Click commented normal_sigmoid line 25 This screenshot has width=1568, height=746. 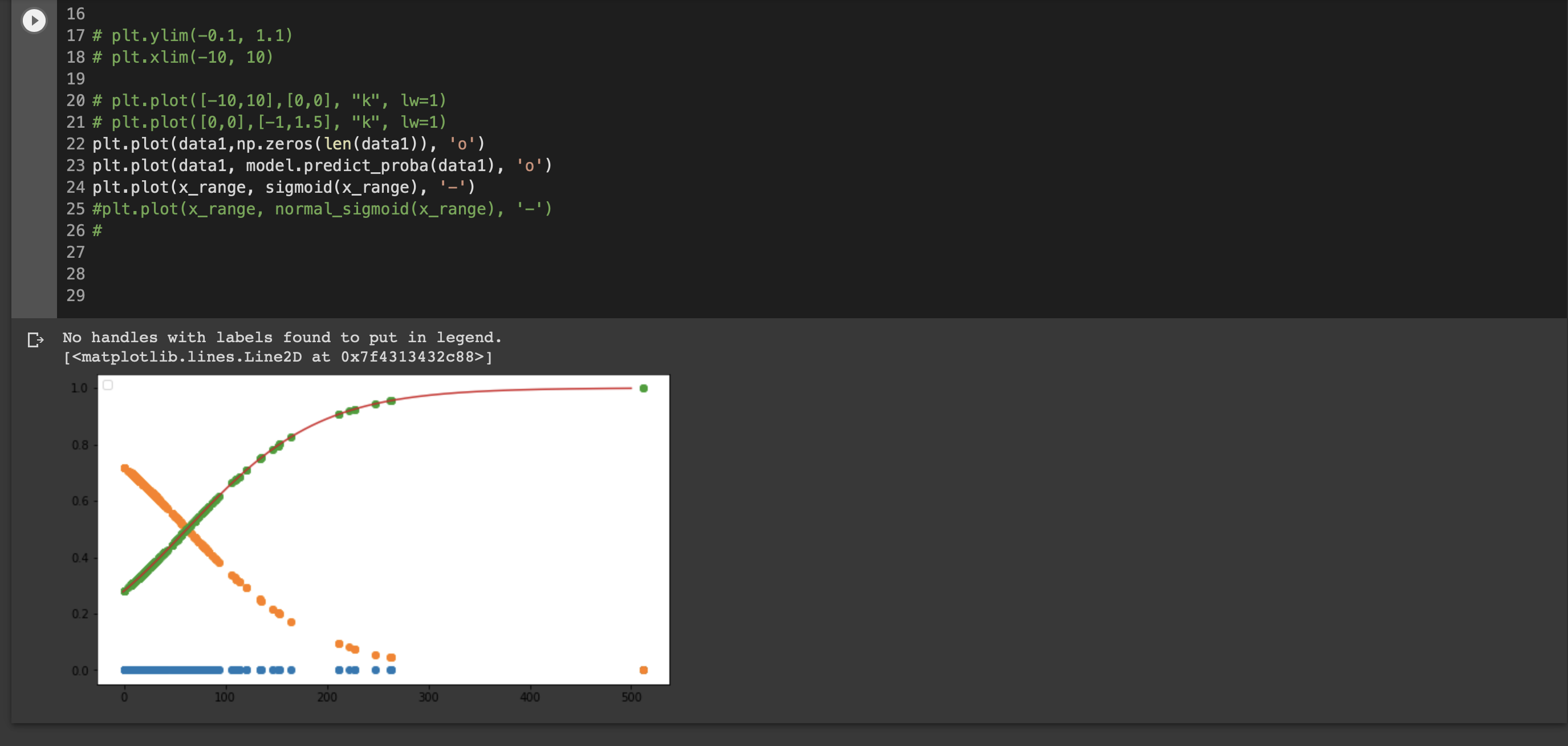(322, 209)
